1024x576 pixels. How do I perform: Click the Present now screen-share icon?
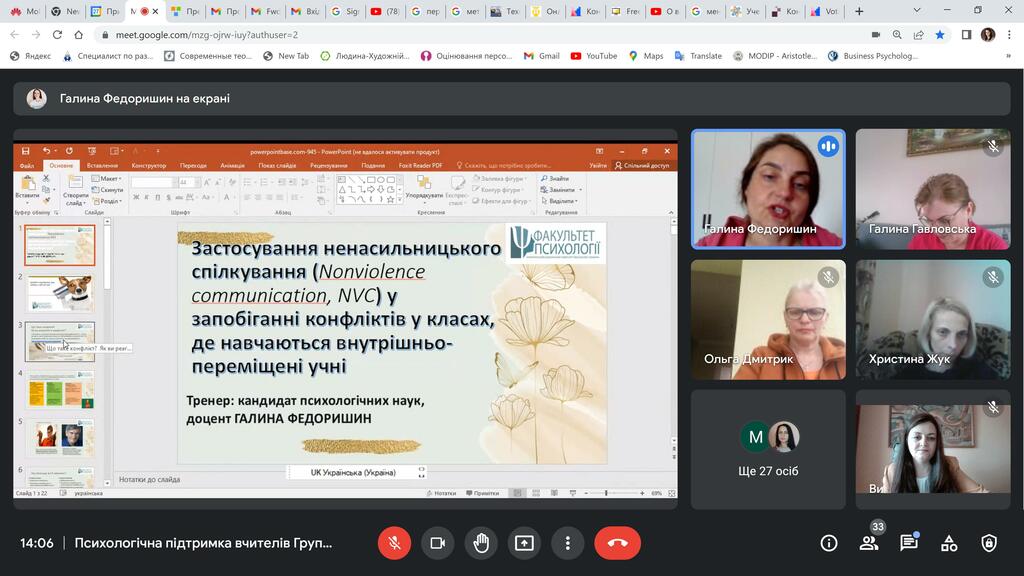point(524,543)
